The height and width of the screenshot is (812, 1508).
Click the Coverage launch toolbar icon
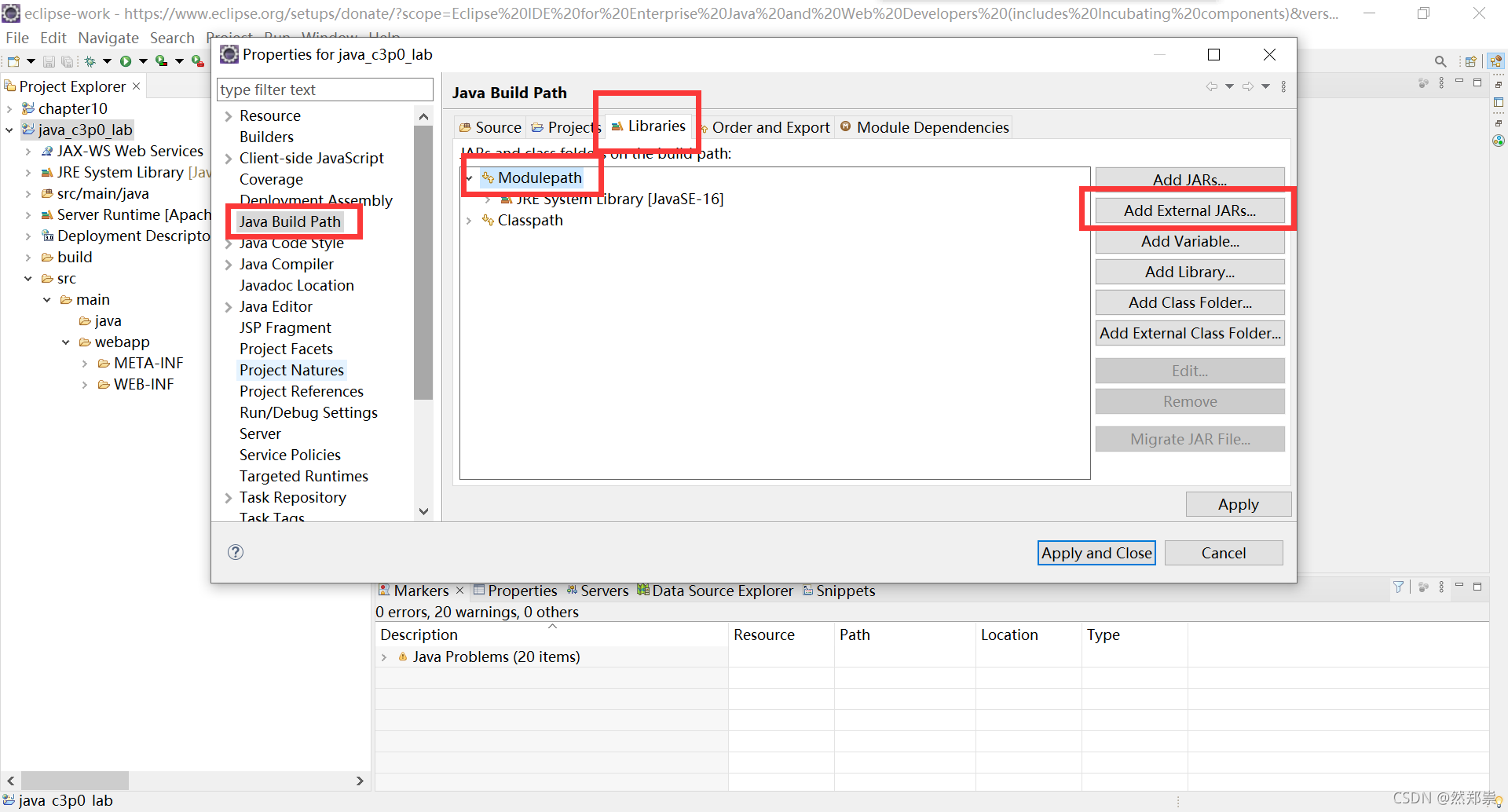(162, 60)
